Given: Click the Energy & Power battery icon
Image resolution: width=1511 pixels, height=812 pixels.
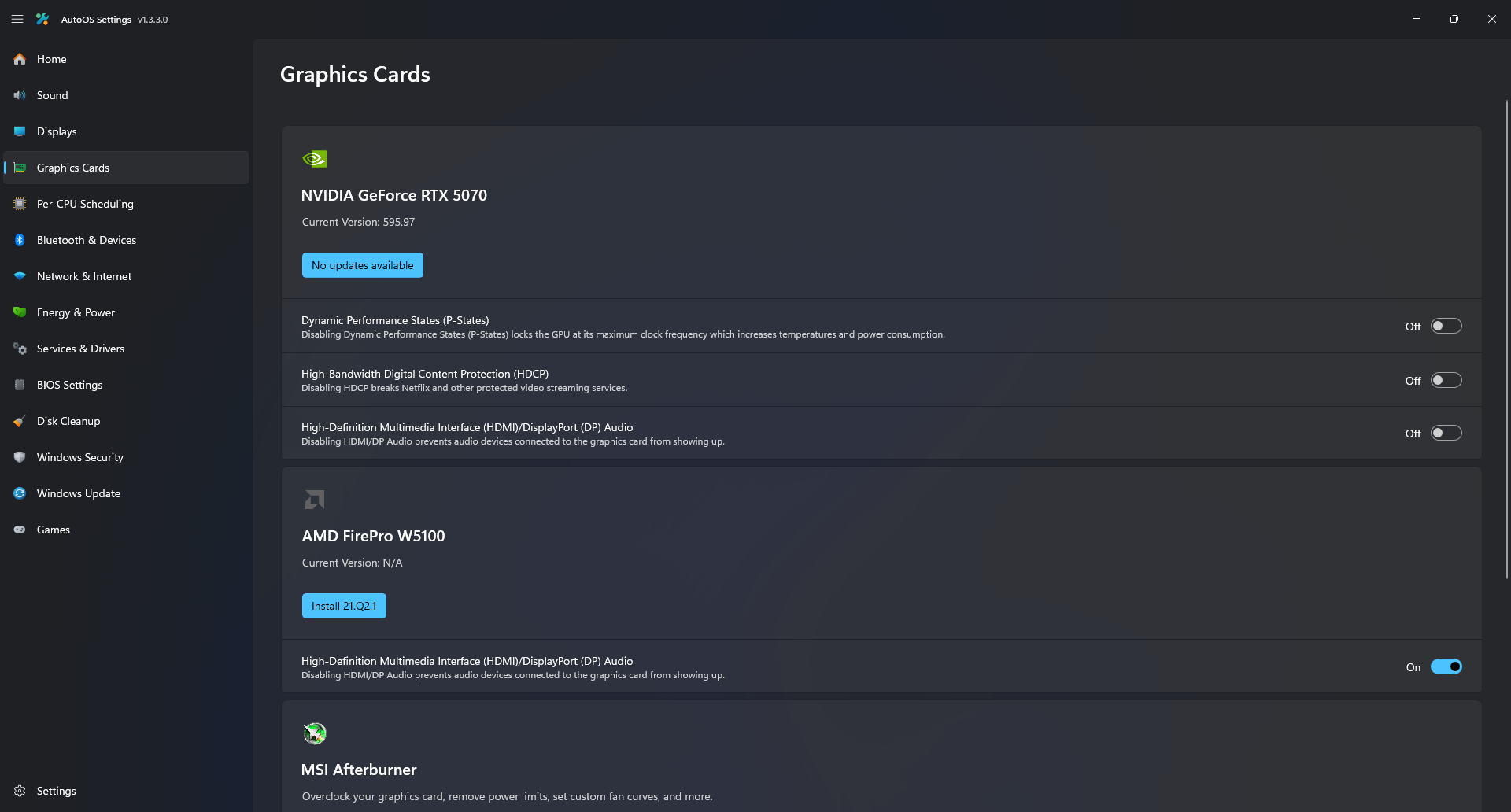Looking at the screenshot, I should click(x=20, y=312).
